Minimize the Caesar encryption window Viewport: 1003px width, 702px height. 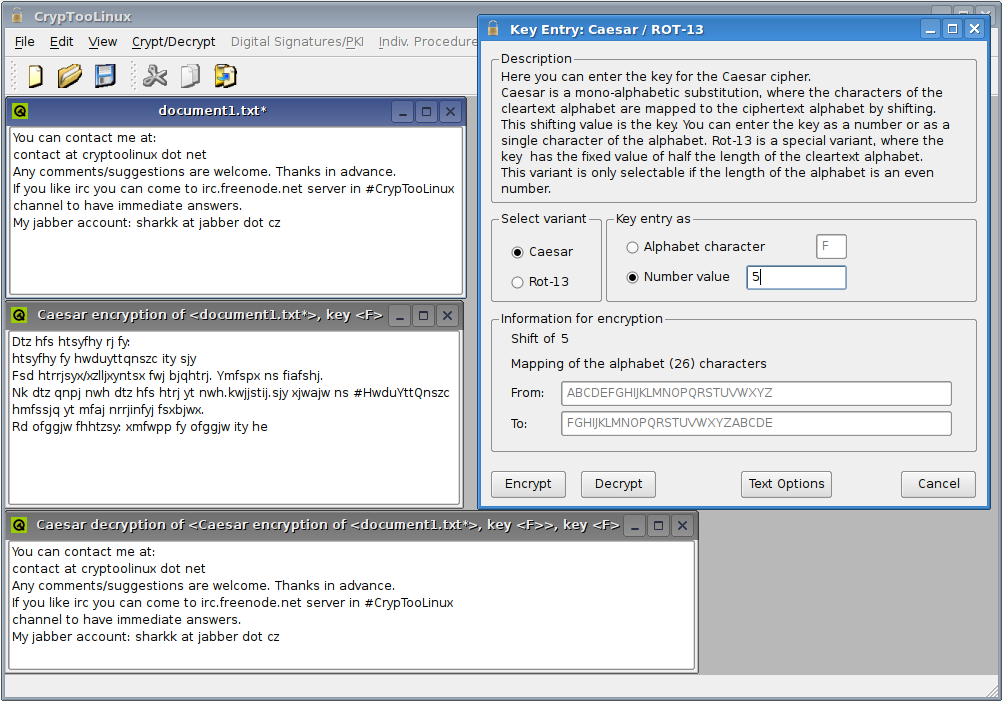click(400, 315)
